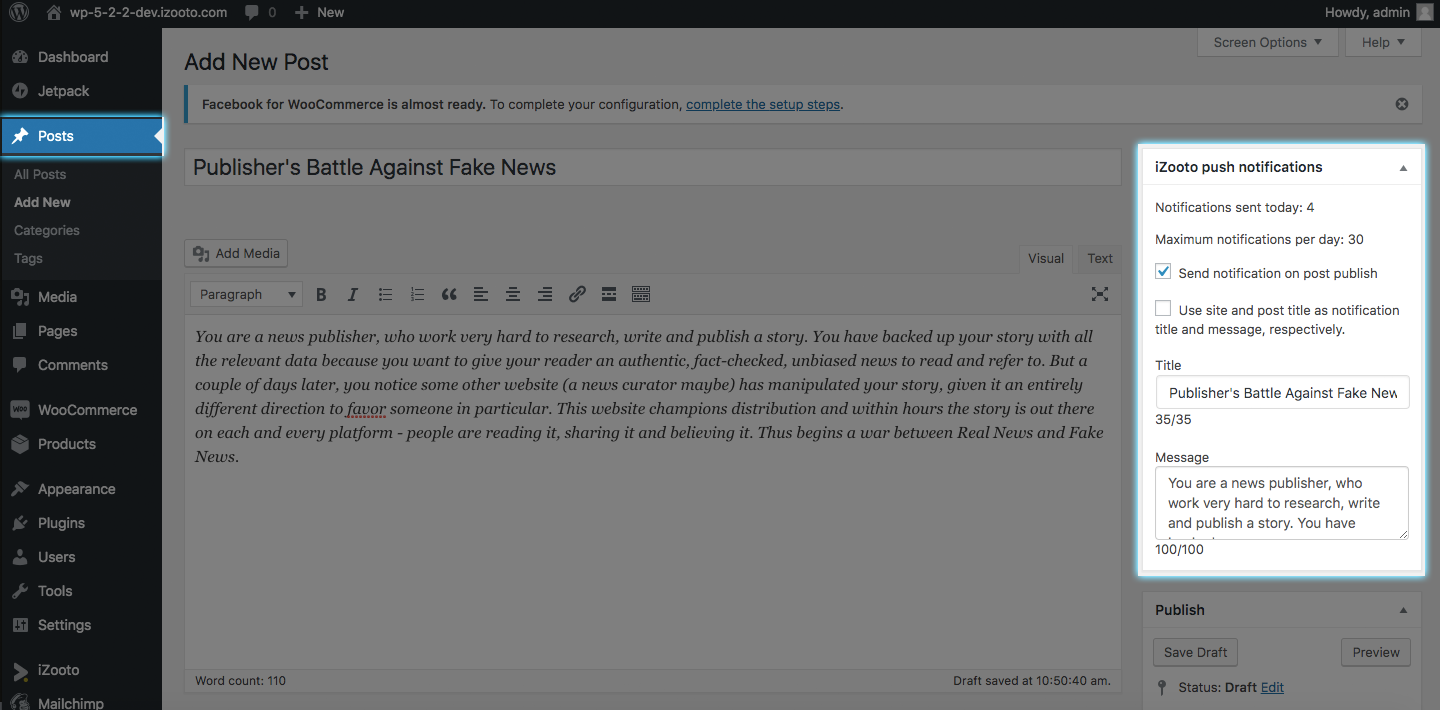
Task: Click the Add Media button
Action: click(236, 253)
